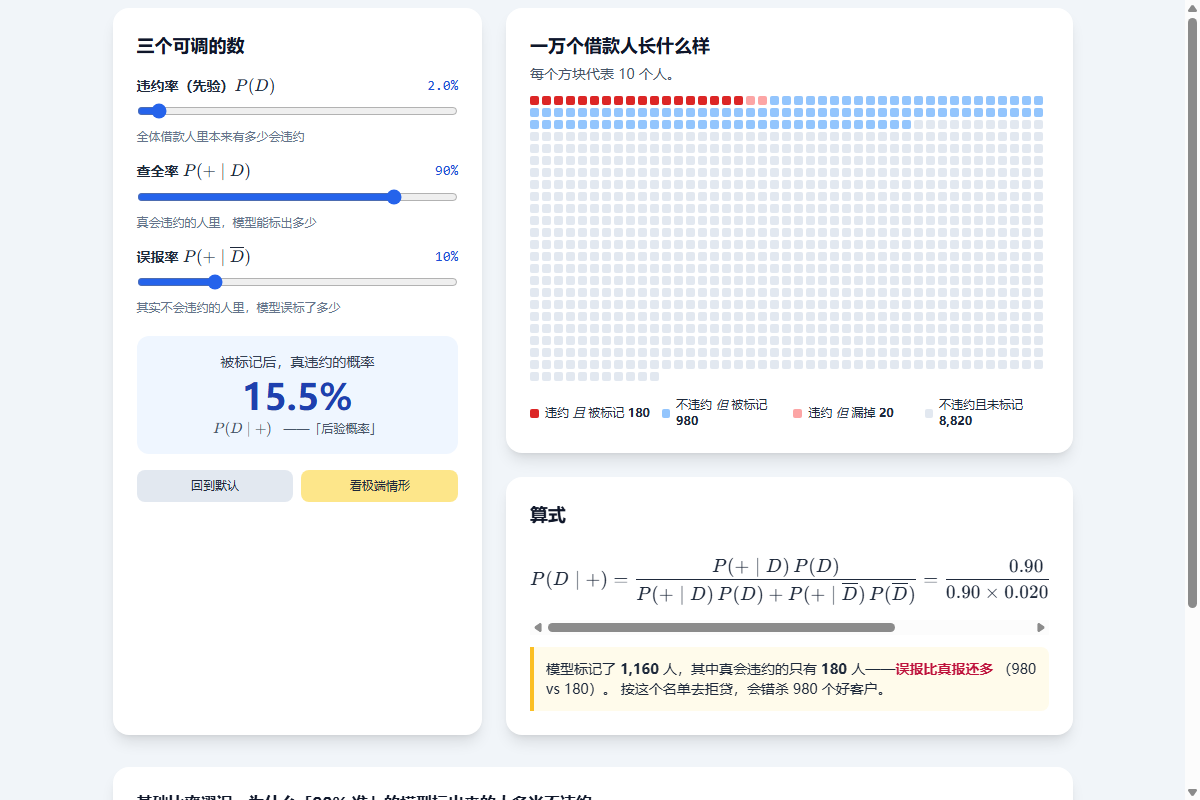Click the 误报比真报还多 highlighted text
Viewport: 1200px width, 800px height.
[x=944, y=669]
